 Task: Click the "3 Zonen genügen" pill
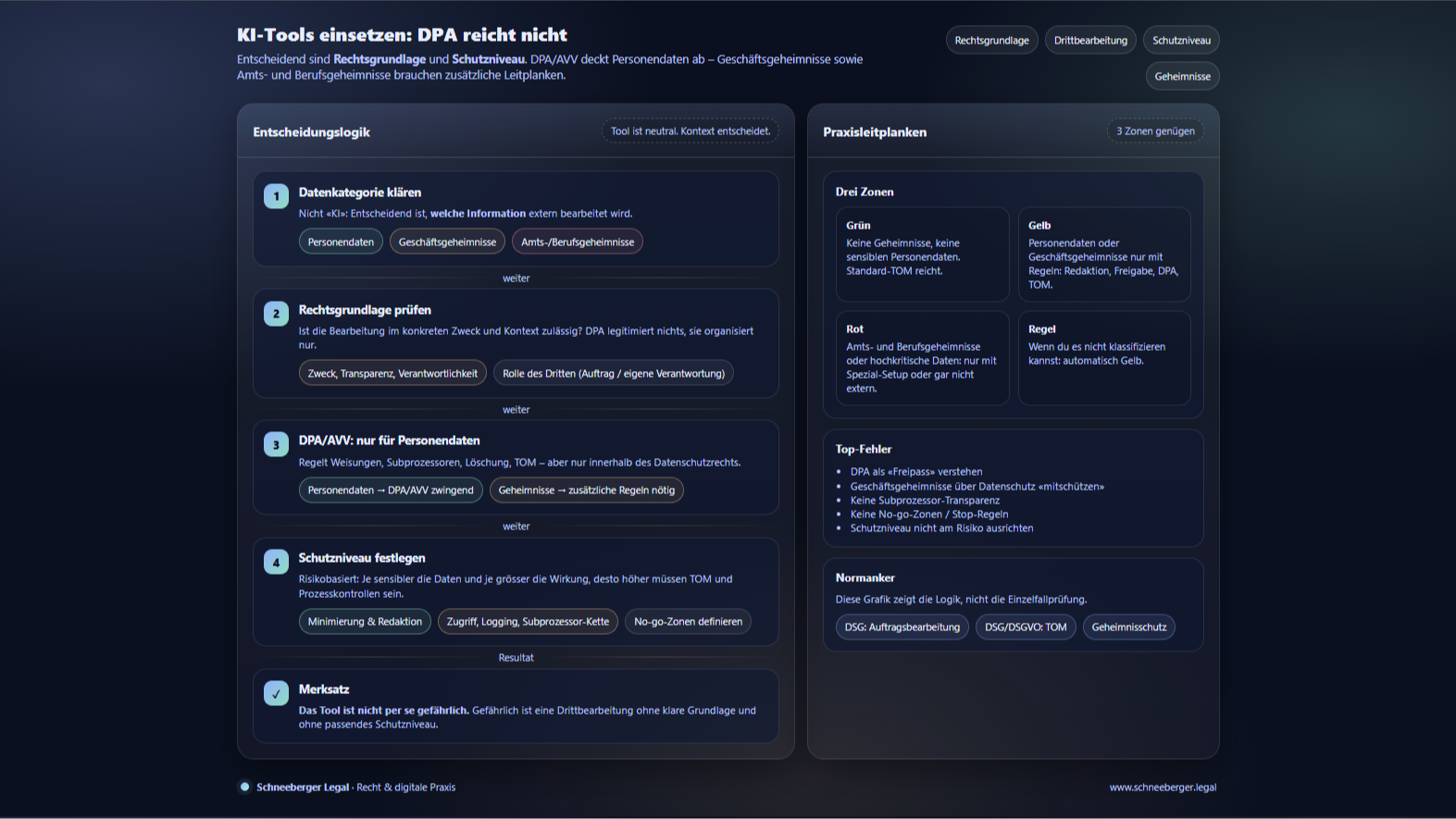coord(1155,131)
